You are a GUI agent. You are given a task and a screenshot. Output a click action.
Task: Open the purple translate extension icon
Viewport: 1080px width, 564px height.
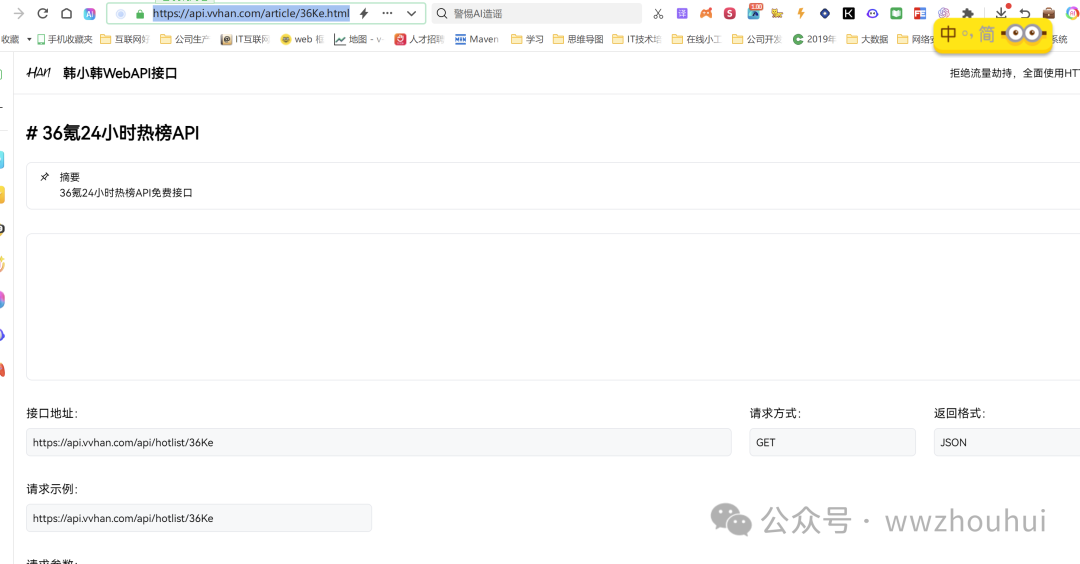[682, 13]
